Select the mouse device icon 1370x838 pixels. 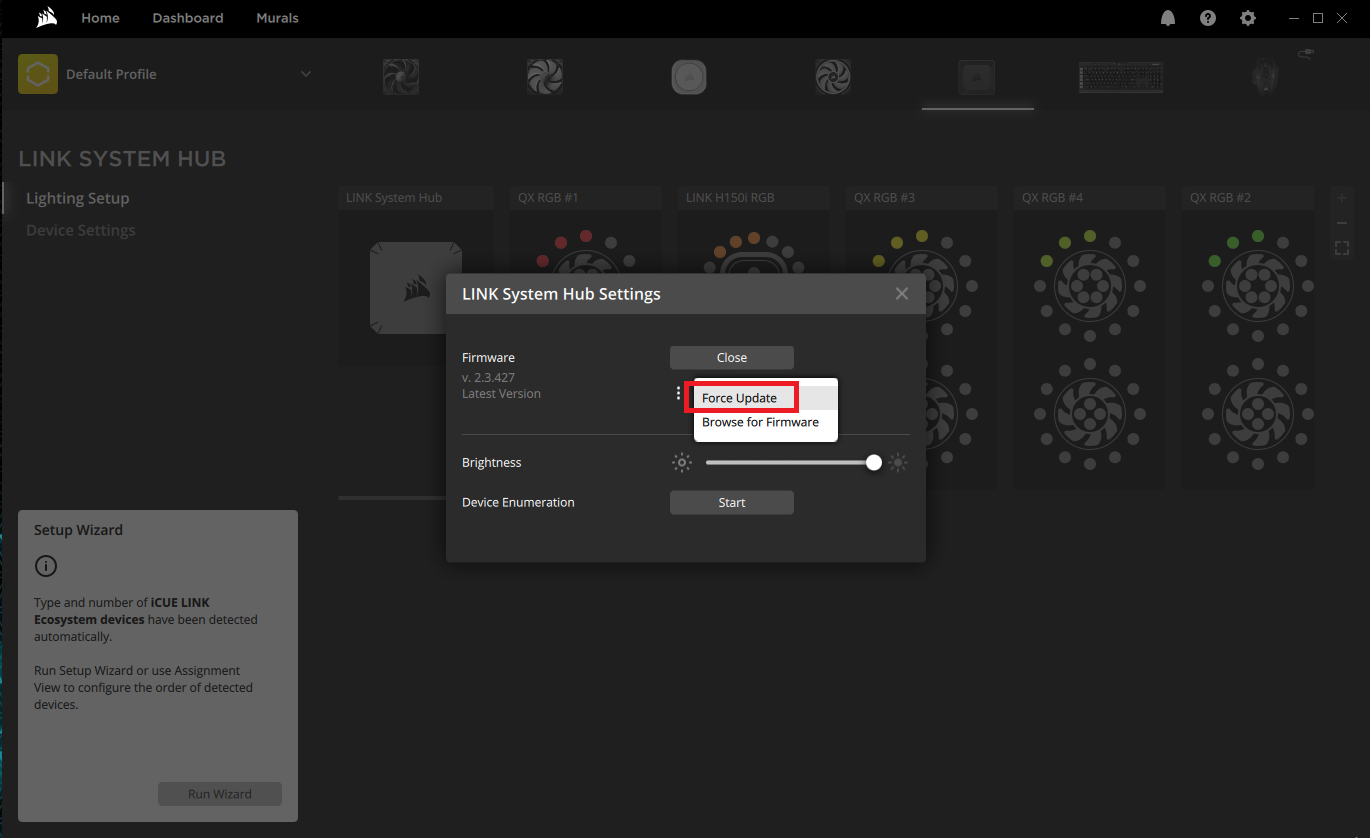pos(1264,77)
